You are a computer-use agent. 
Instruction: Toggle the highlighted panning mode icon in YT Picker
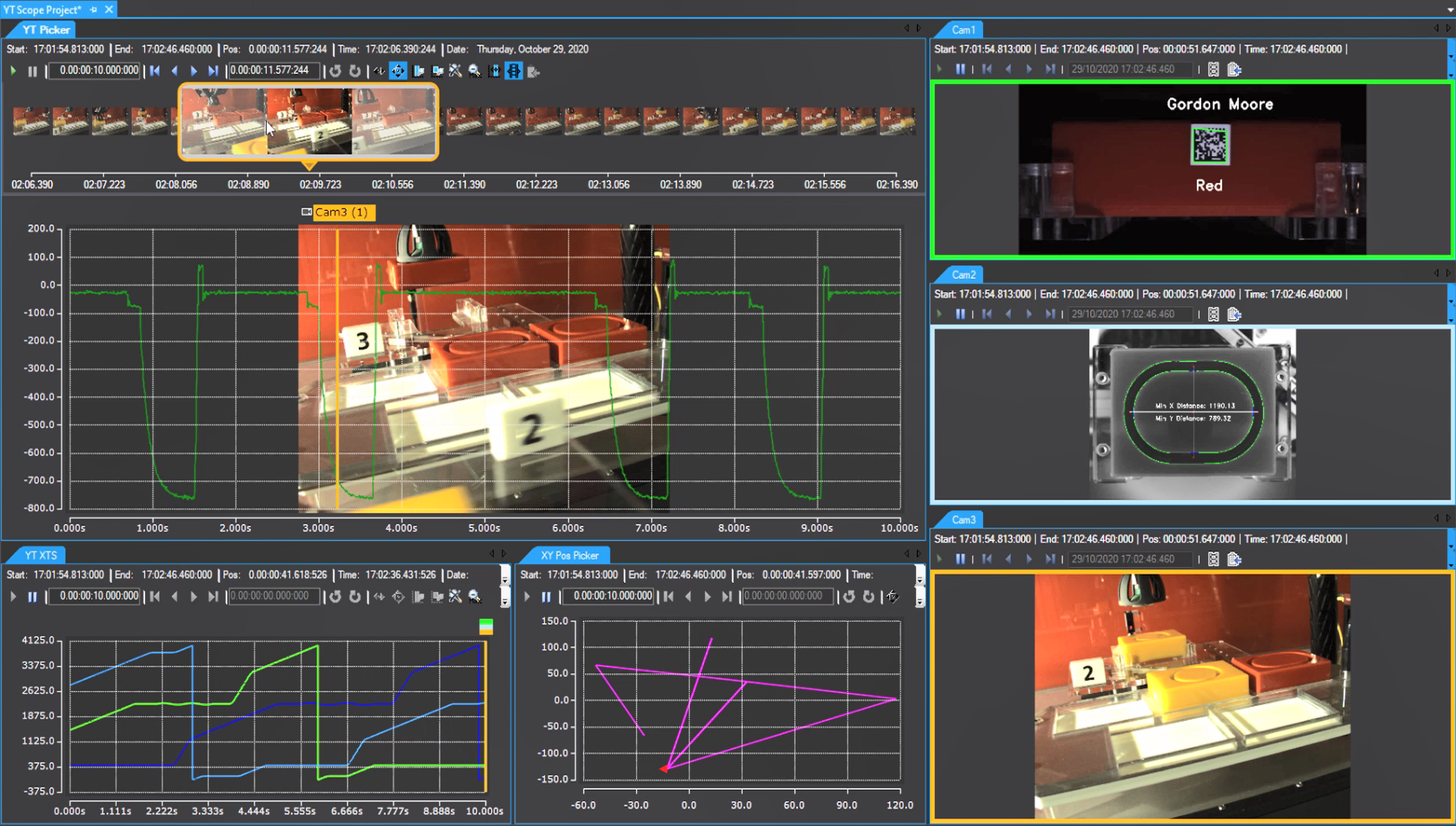click(398, 70)
